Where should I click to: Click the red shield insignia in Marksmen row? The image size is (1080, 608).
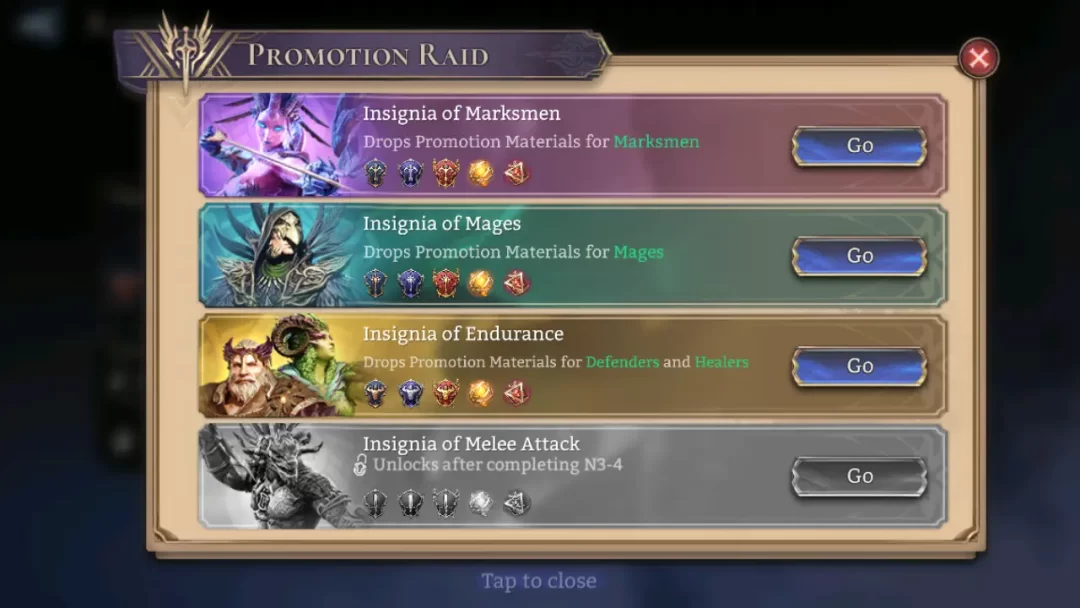pyautogui.click(x=446, y=173)
